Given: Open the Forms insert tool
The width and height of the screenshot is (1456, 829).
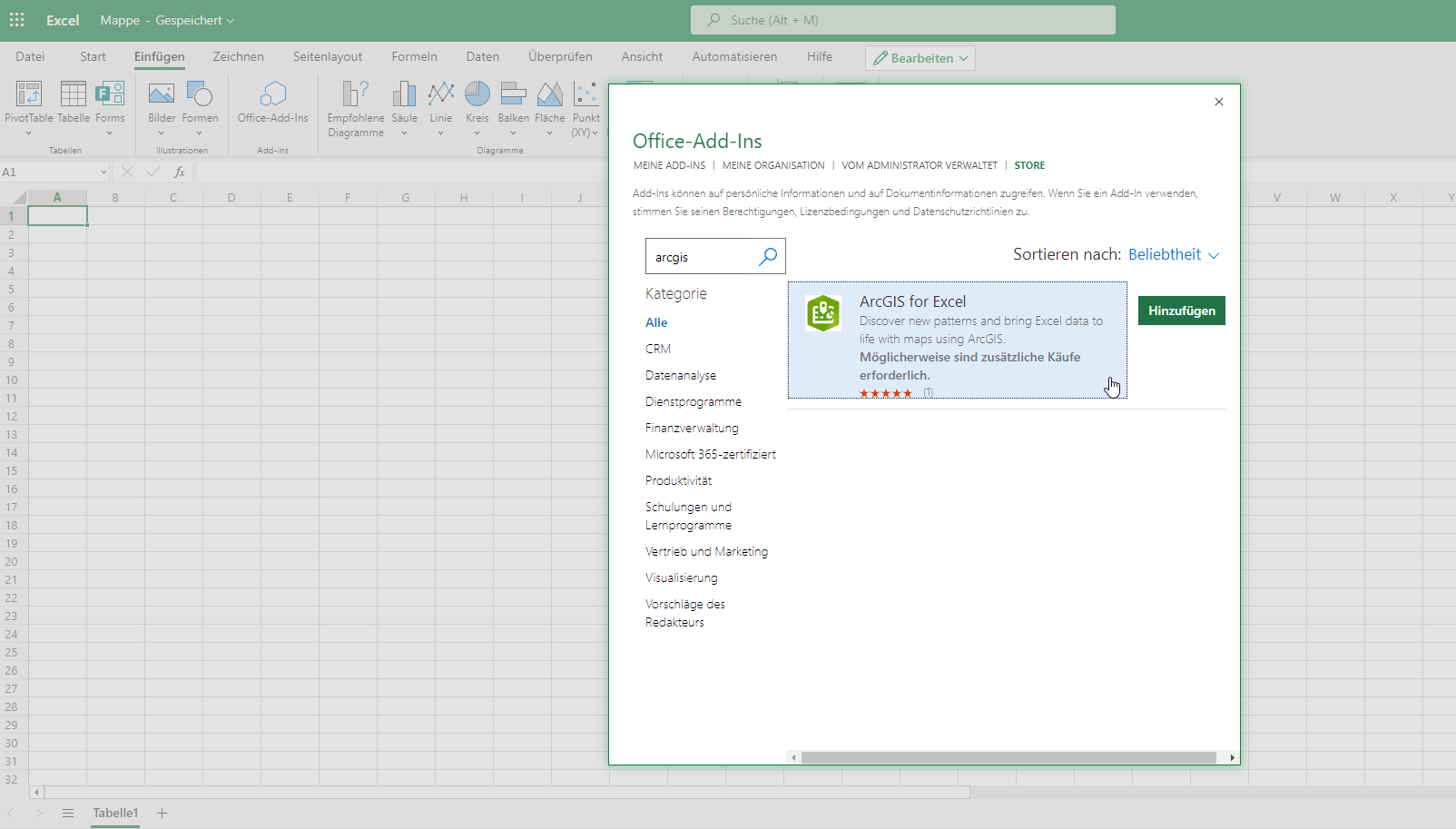Looking at the screenshot, I should coord(110,104).
